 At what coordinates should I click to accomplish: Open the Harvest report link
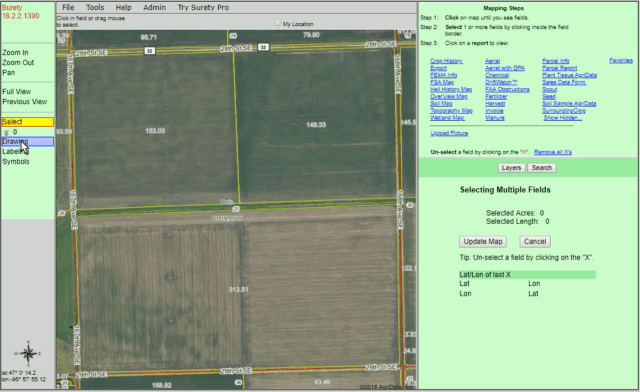click(495, 103)
